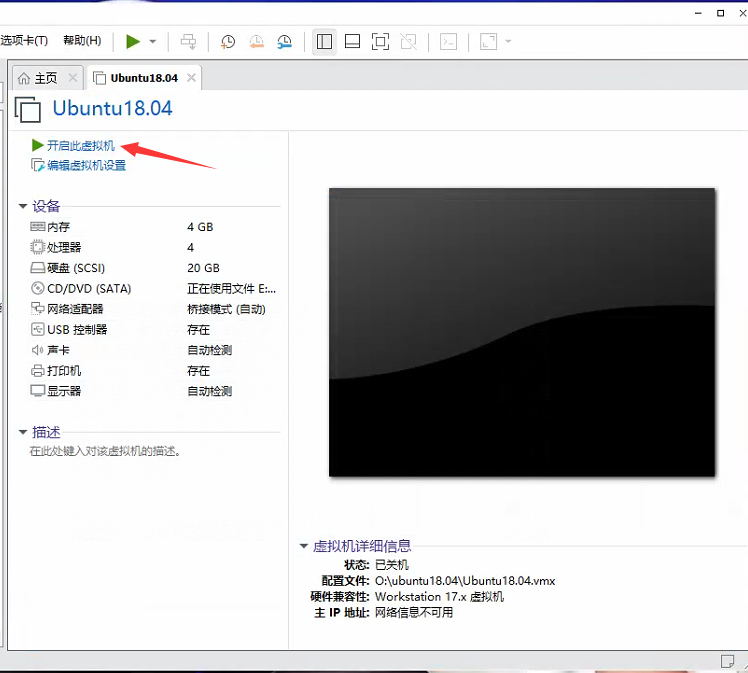The image size is (748, 673).
Task: Click the Ubuntu18.04 title heading
Action: 113,108
